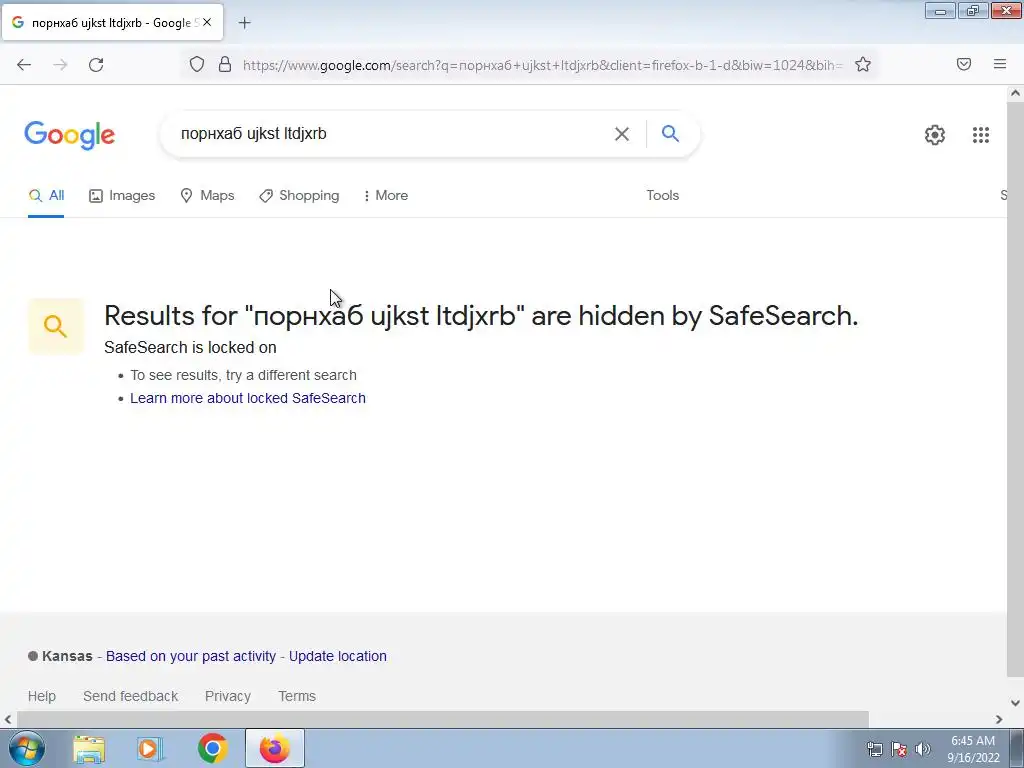The image size is (1024, 768).
Task: Click the 'SafeSearch is locked on' text
Action: point(190,347)
